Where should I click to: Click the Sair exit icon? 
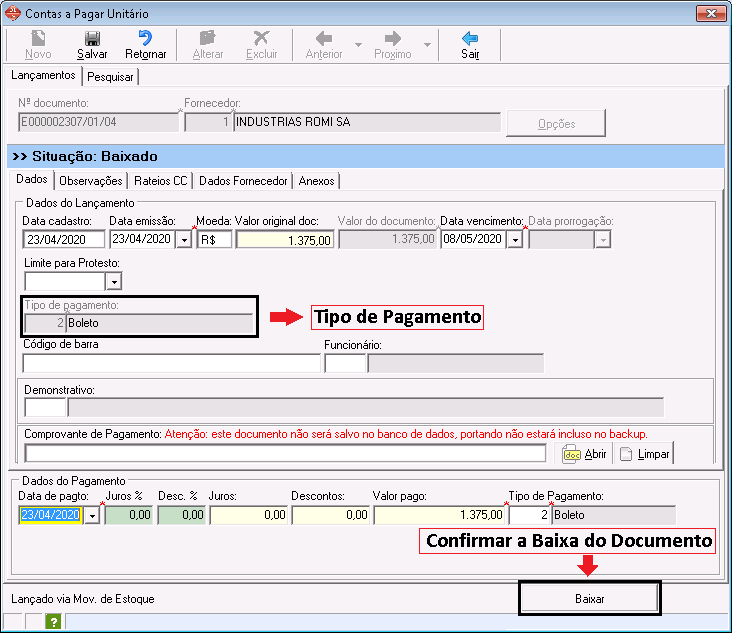(470, 39)
